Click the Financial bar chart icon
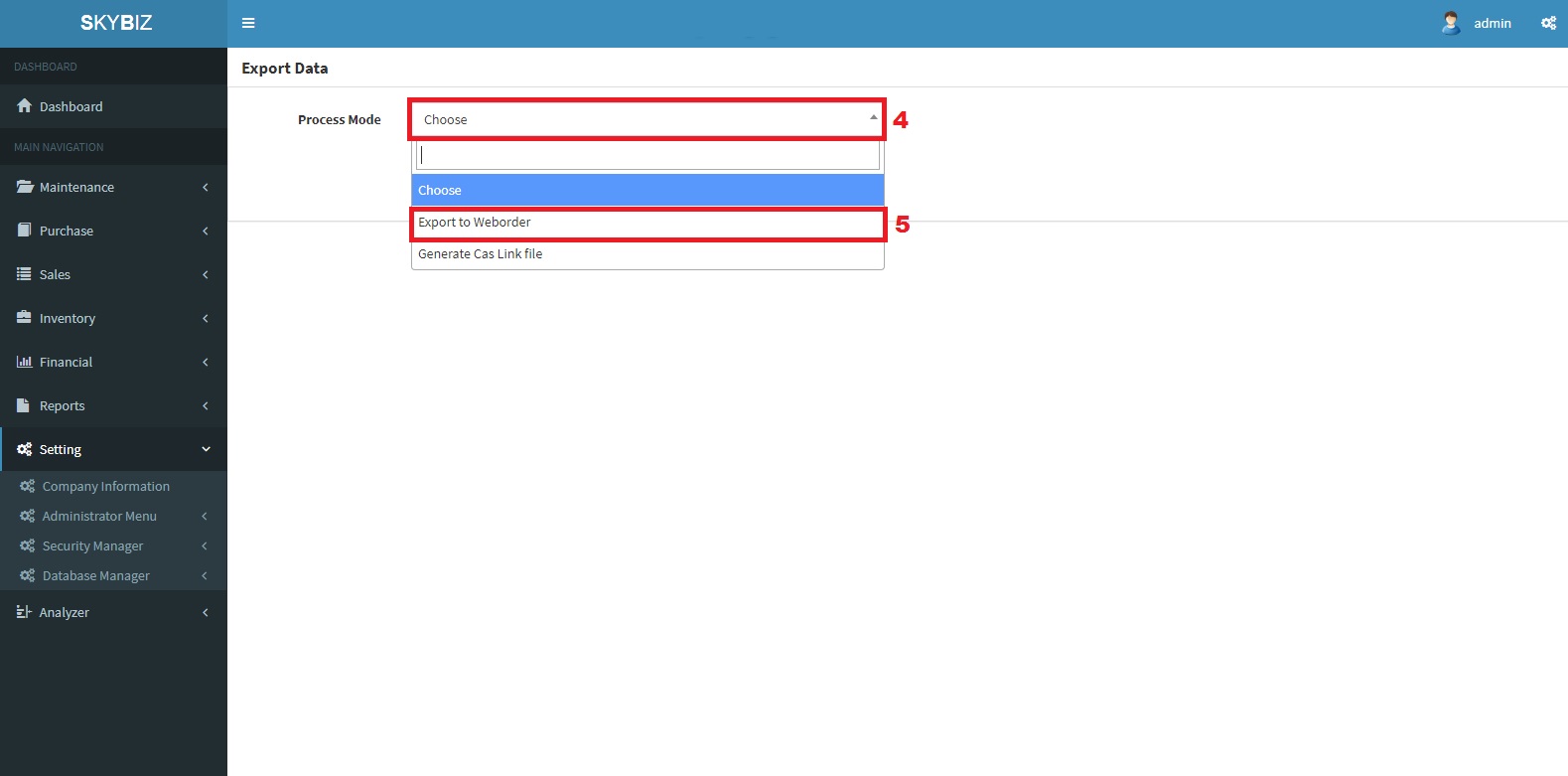Image resolution: width=1568 pixels, height=776 pixels. (25, 362)
